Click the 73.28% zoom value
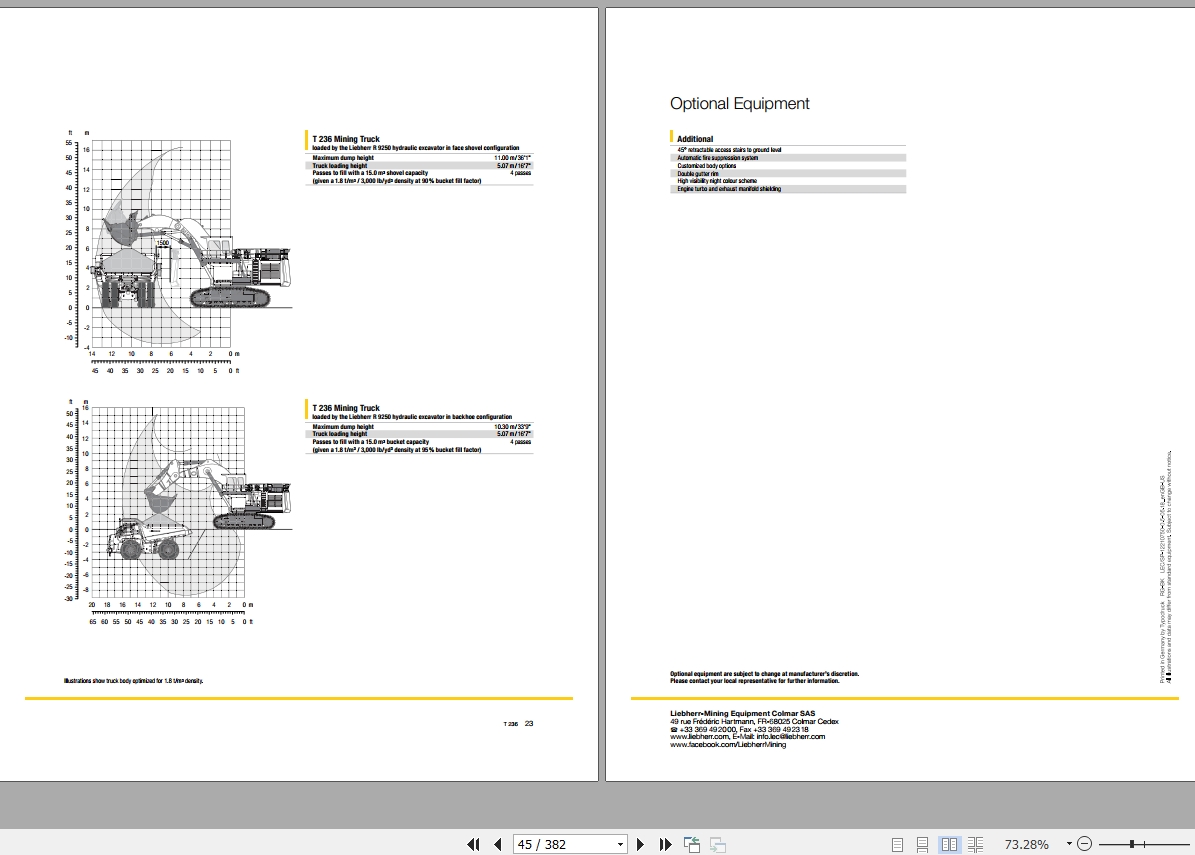 click(1026, 844)
